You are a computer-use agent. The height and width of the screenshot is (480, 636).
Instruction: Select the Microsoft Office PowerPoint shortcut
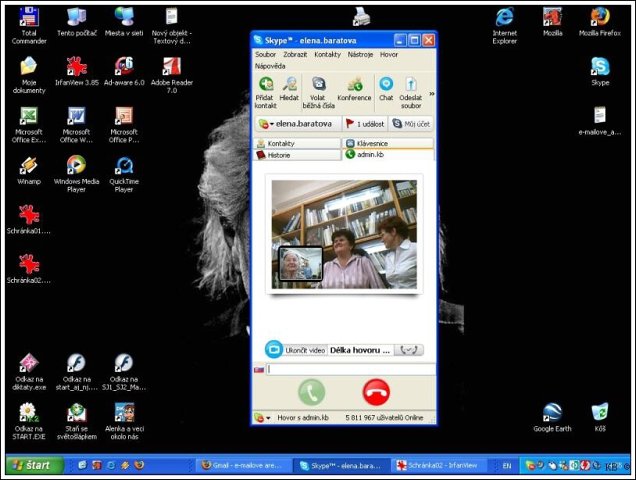tap(124, 125)
